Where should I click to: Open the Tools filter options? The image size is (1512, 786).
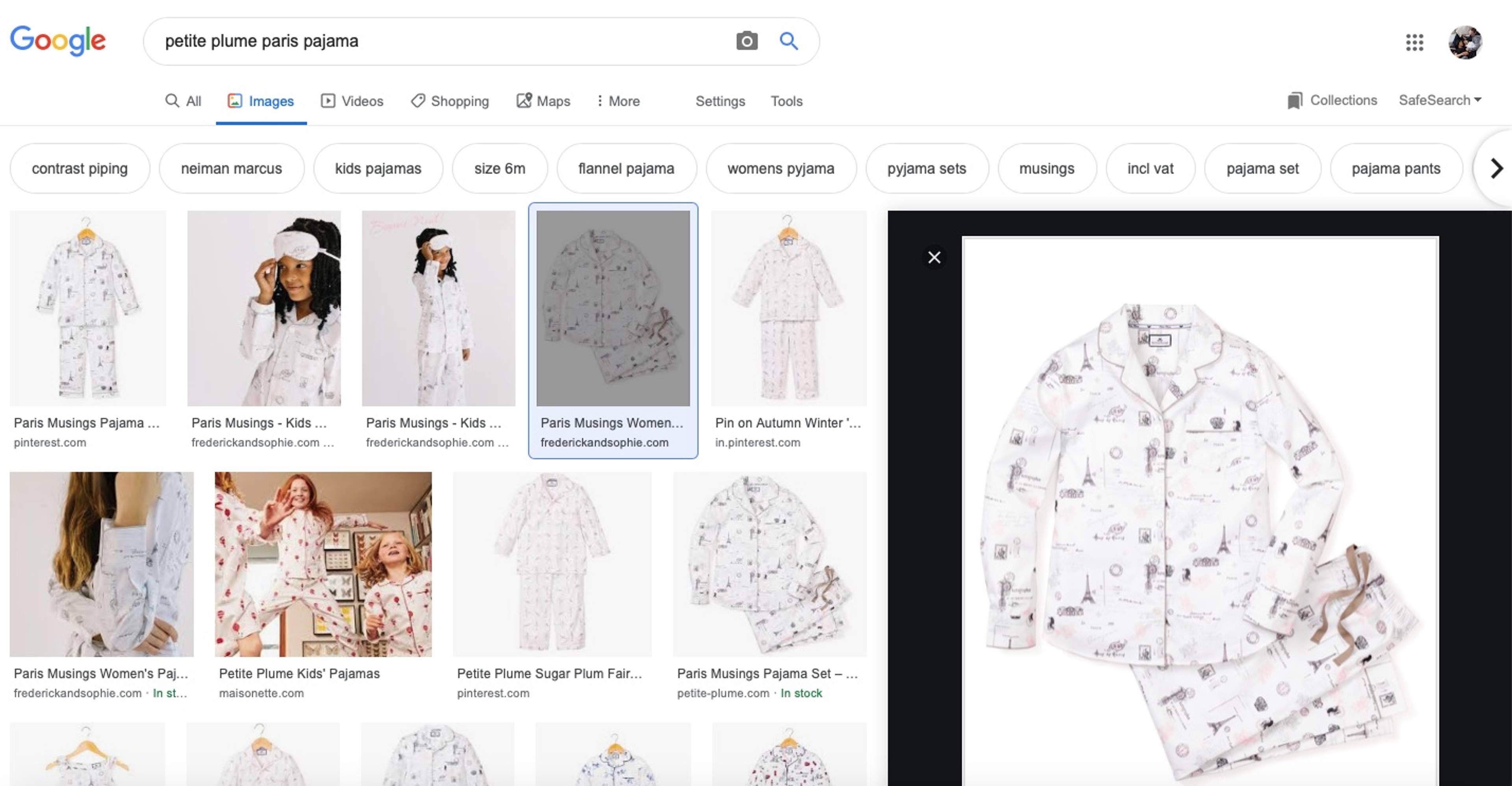[x=786, y=101]
